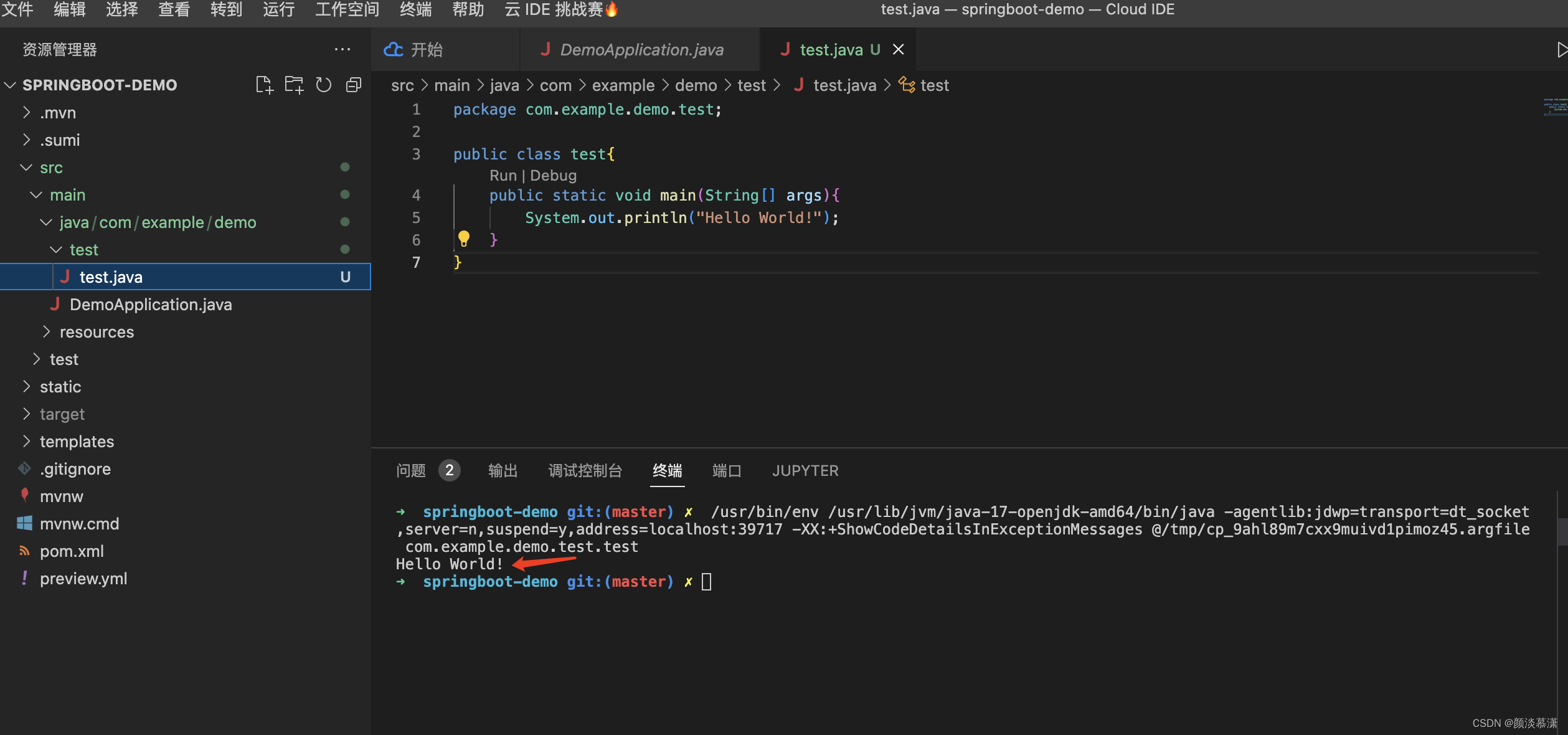Open the 文件 menu
This screenshot has height=735, width=1568.
17,9
